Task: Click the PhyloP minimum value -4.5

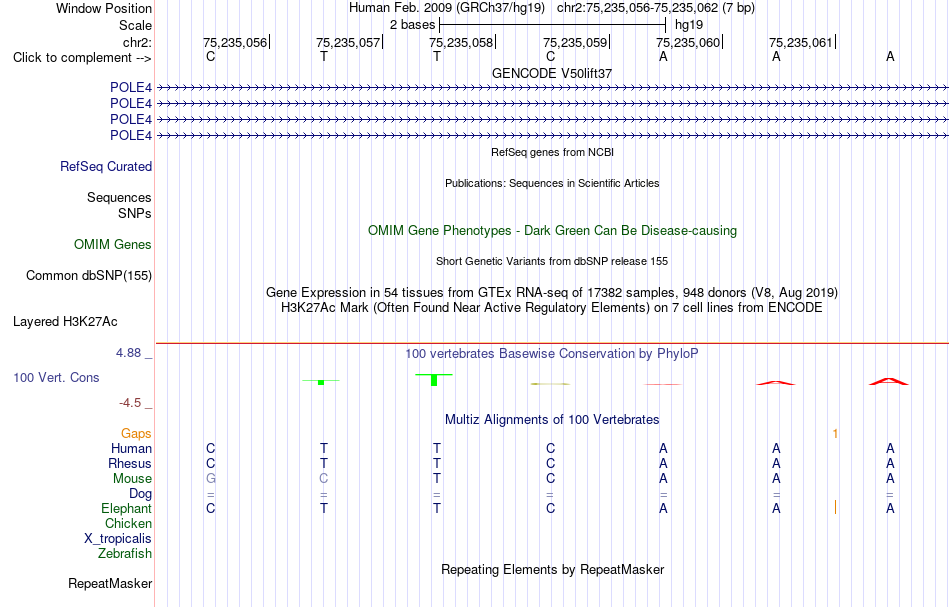Action: click(130, 403)
